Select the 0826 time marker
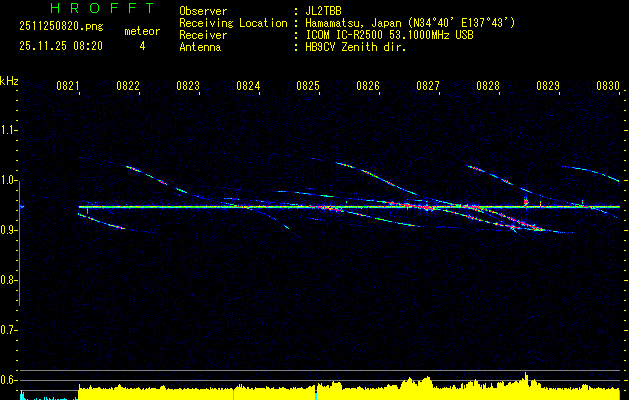Viewport: 629px width, 400px height. [x=368, y=87]
